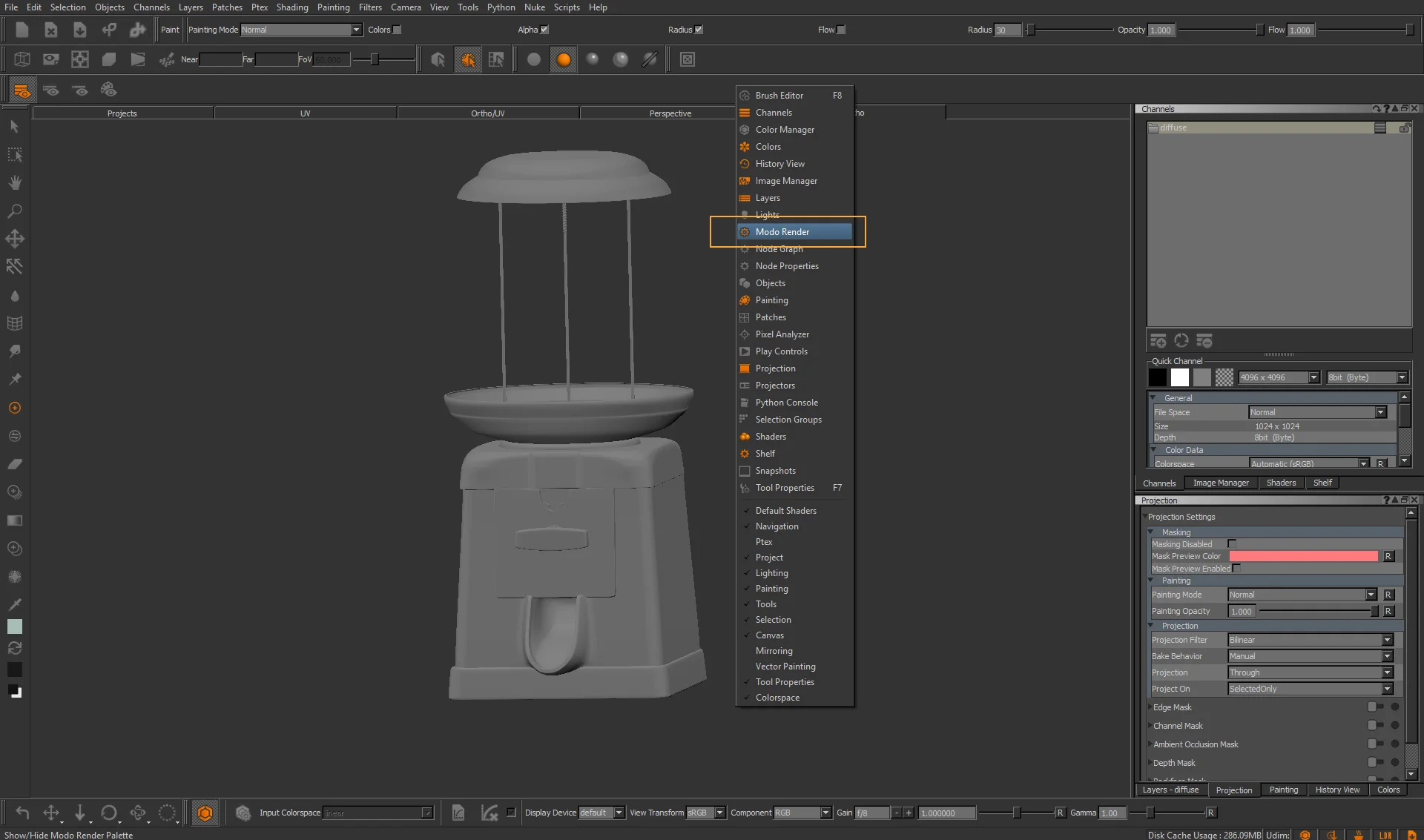Click the white Quick Channel swatch button

tap(1179, 377)
